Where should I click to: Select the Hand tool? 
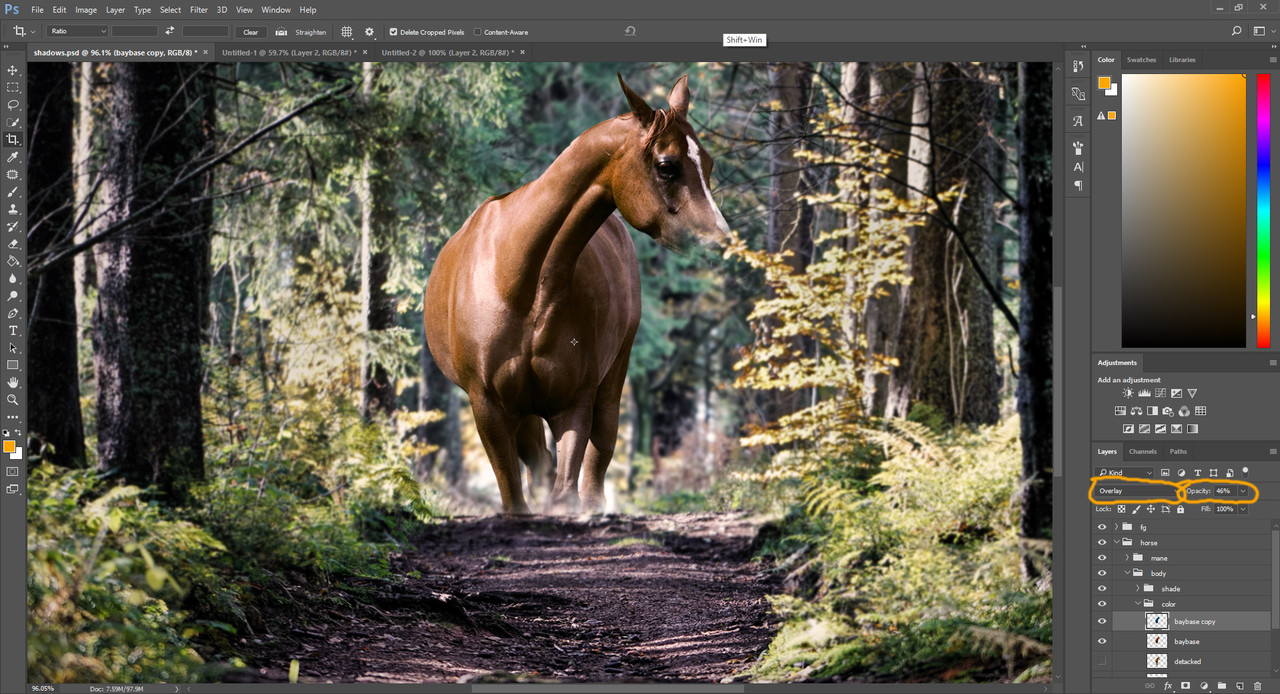pos(13,382)
